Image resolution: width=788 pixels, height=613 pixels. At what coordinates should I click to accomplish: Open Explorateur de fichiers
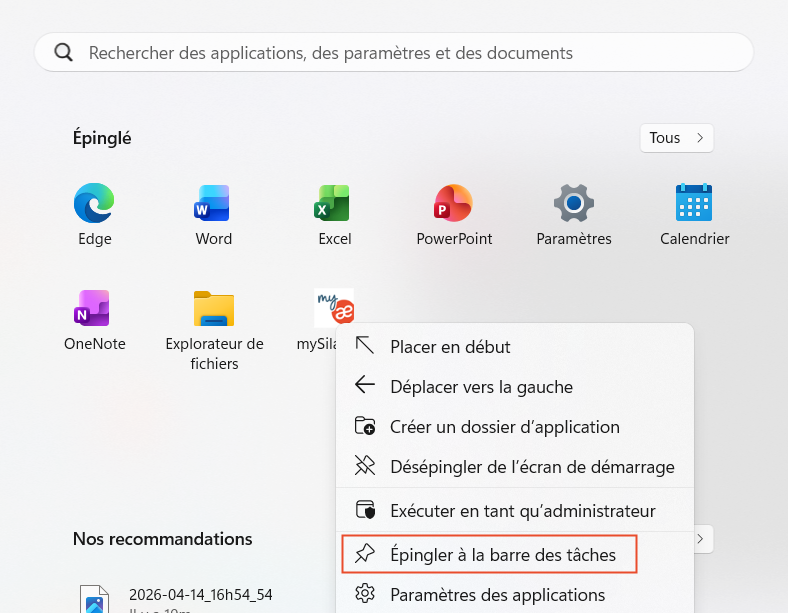[x=214, y=308]
